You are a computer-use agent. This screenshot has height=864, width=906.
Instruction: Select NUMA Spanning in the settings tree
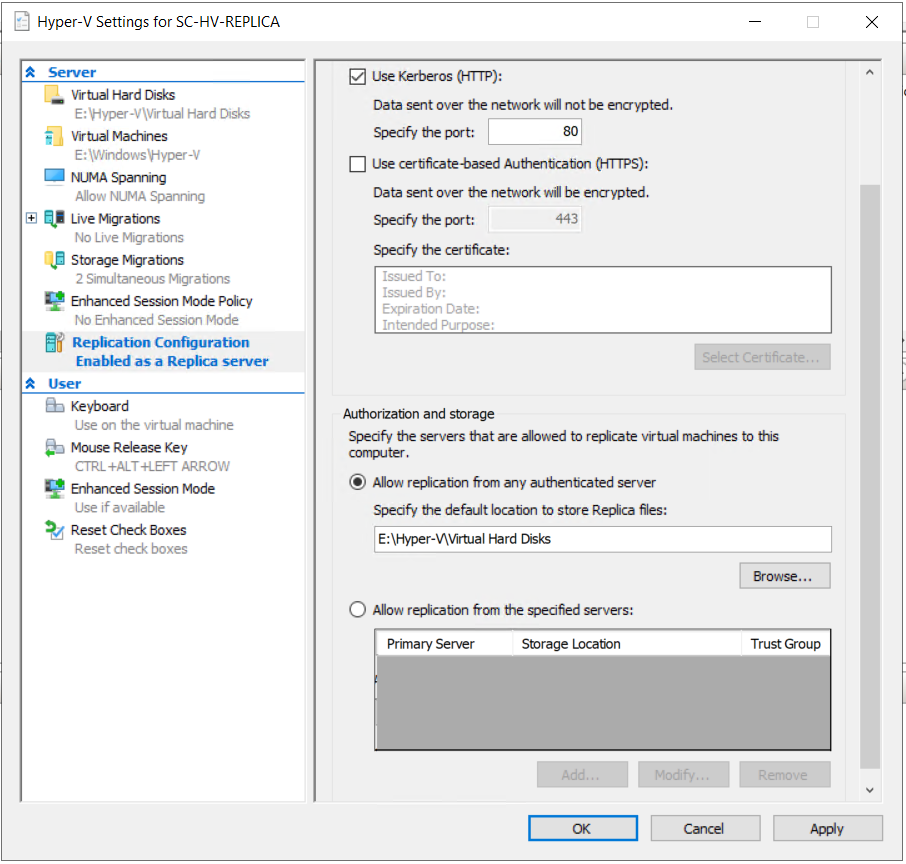click(118, 177)
